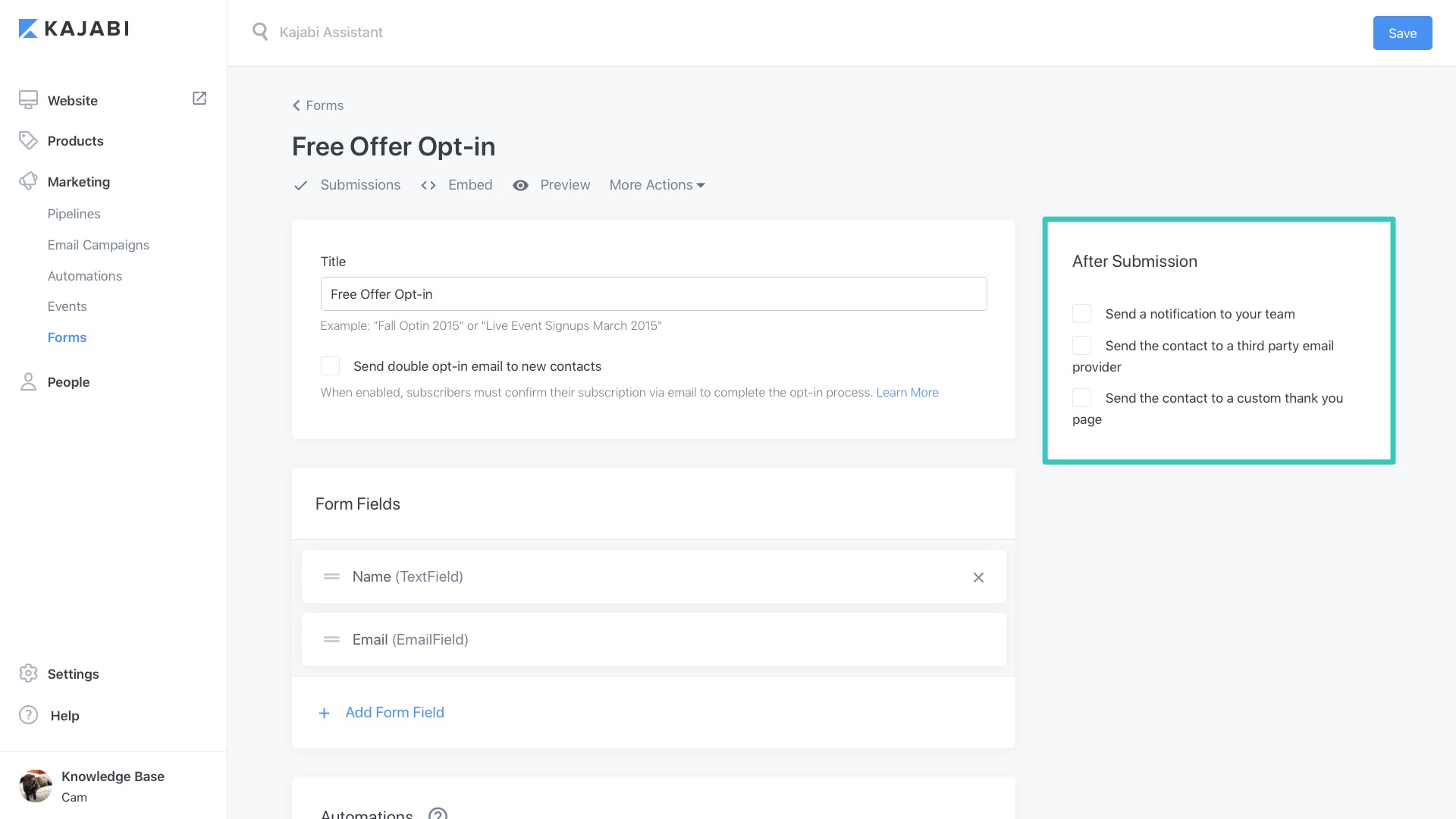1456x819 pixels.
Task: Click the Email field drag handle icon
Action: [x=331, y=640]
